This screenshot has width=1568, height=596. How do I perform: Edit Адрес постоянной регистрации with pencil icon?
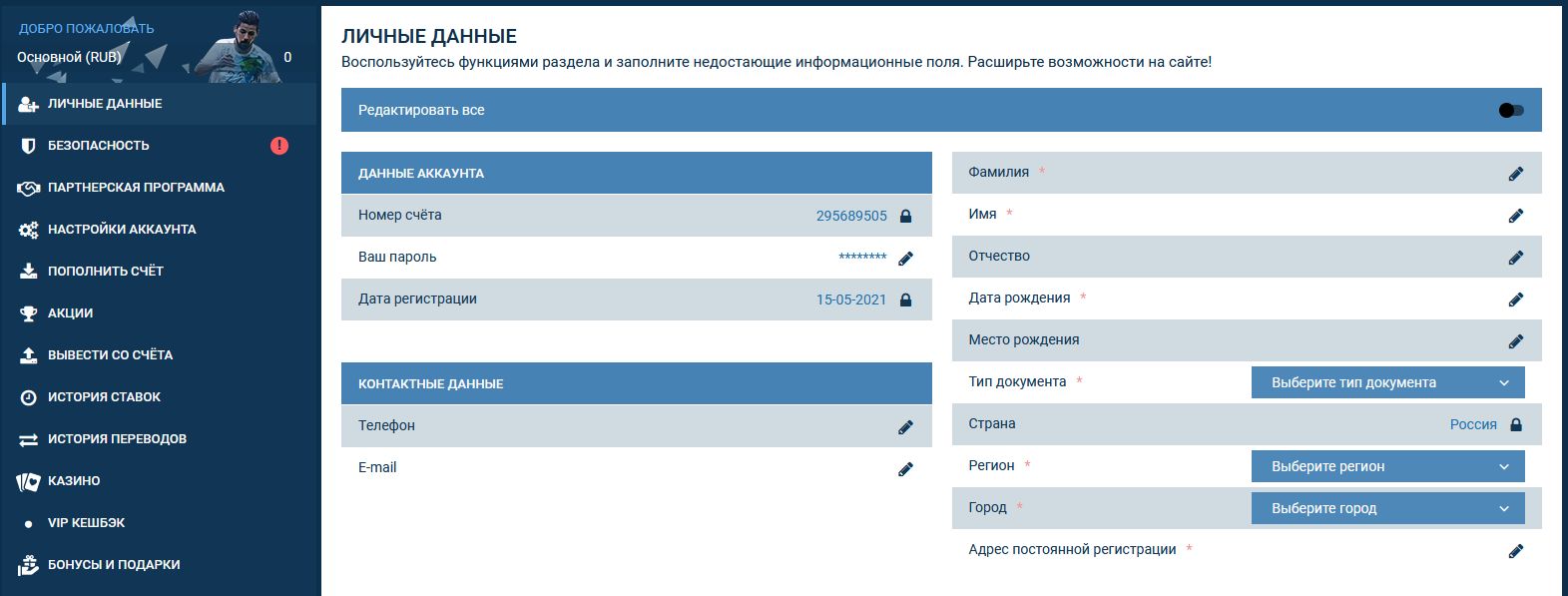1515,551
